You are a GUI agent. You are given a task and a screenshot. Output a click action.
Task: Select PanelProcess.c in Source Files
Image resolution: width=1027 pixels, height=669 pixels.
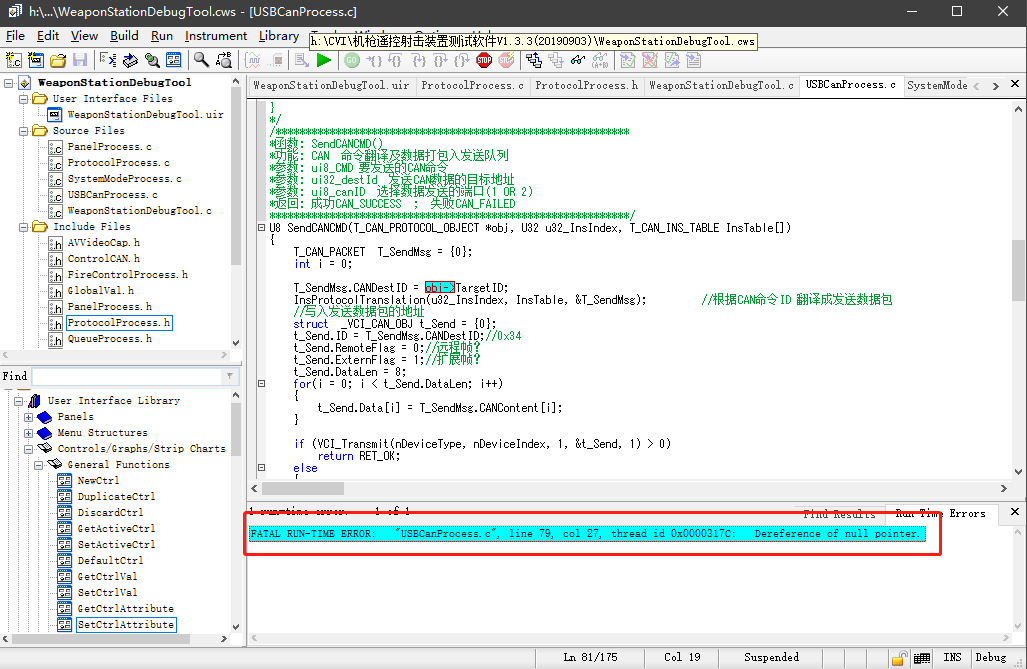point(109,147)
